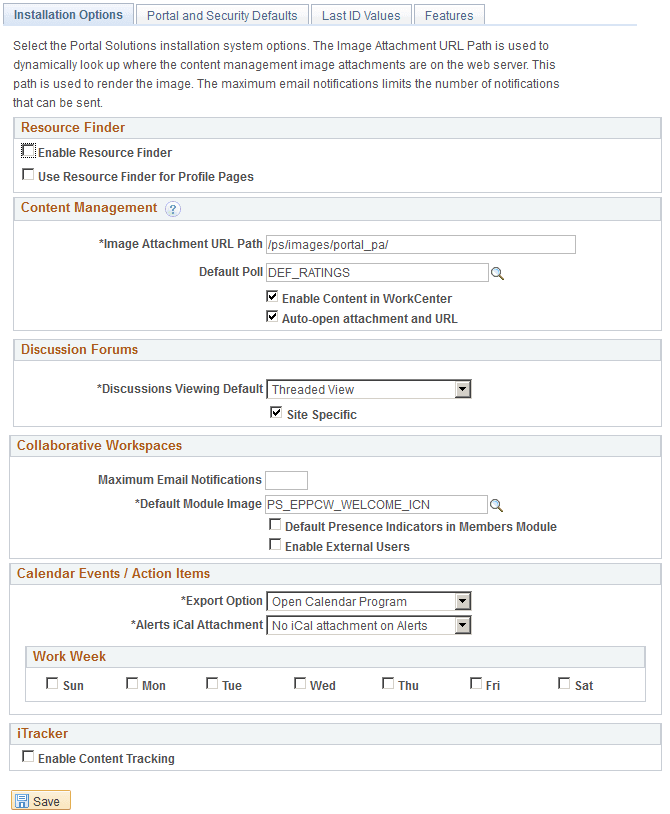View the Features tab

(x=449, y=15)
